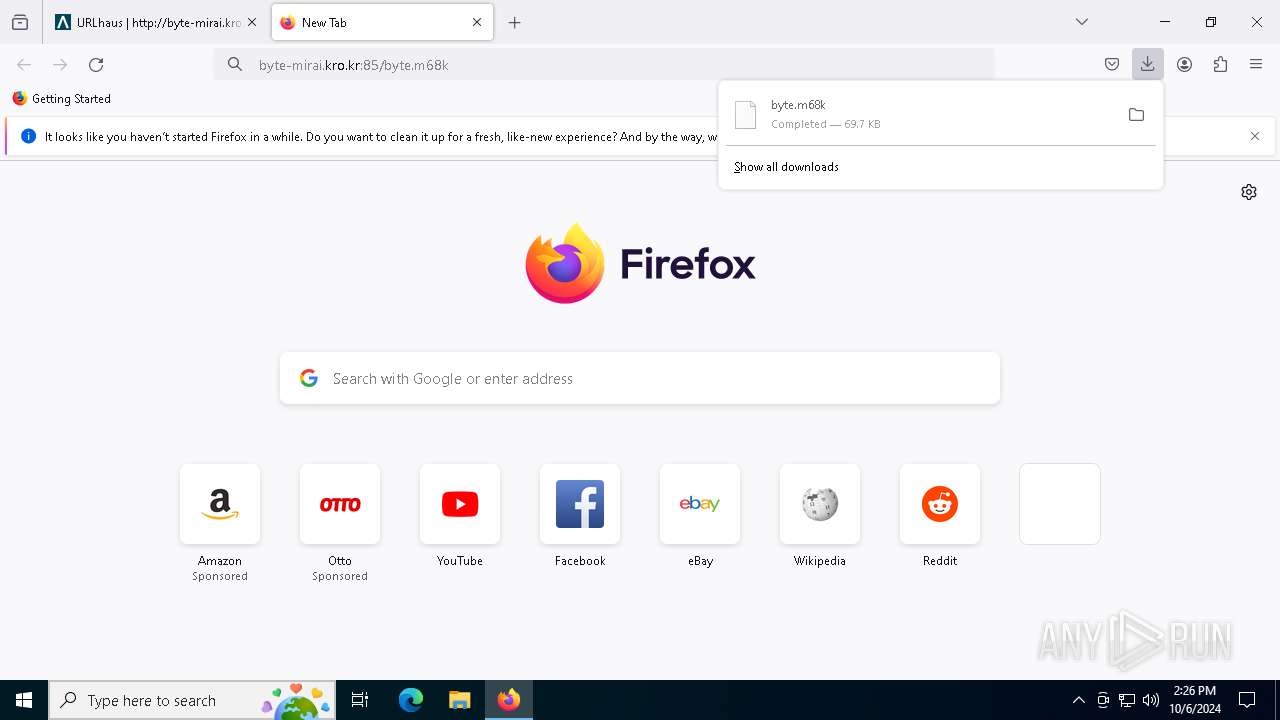This screenshot has height=720, width=1280.
Task: Reload the current page
Action: (96, 64)
